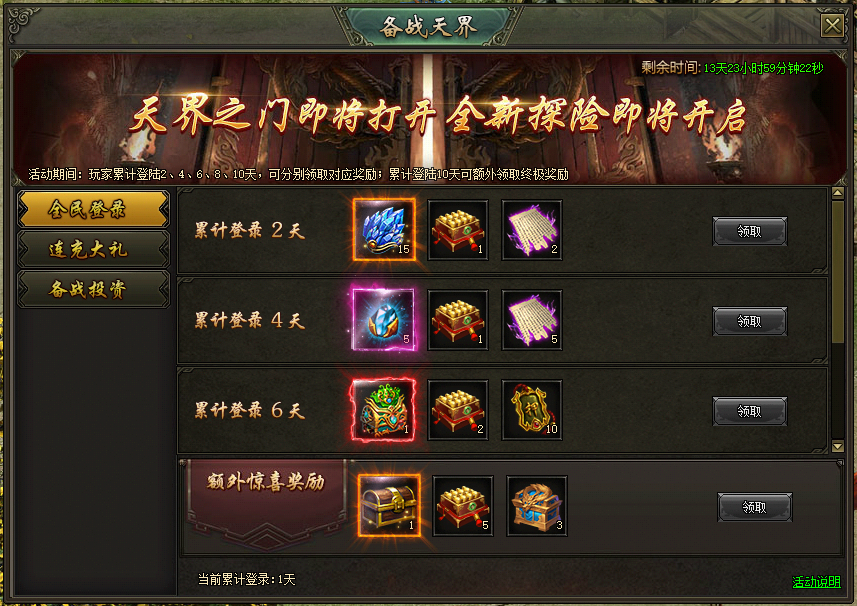Select the blue gem reward in 4-day row
The height and width of the screenshot is (606, 857).
point(384,320)
